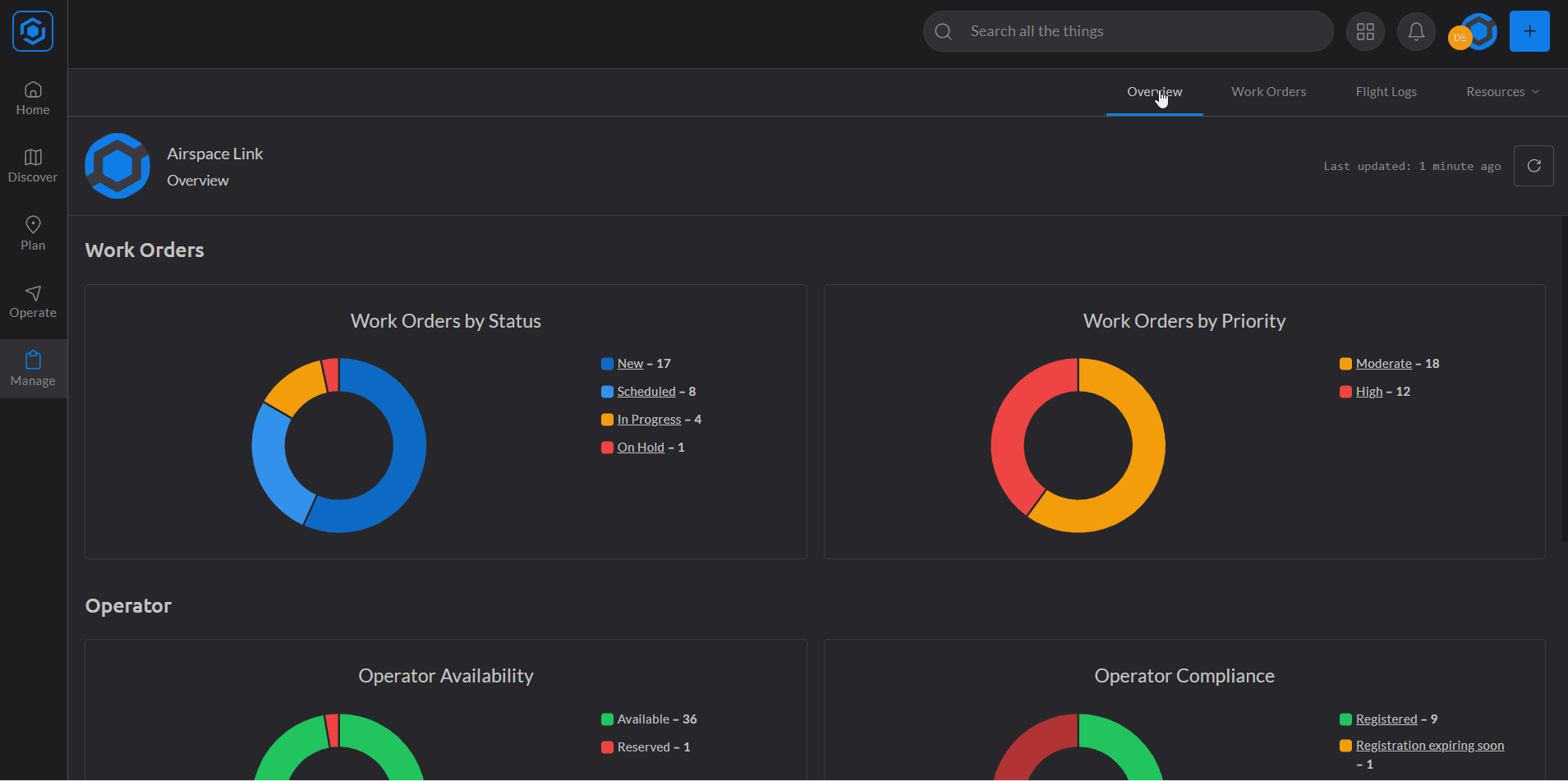Click the orange Moderate legend color swatch
The width and height of the screenshot is (1568, 781).
(1345, 364)
